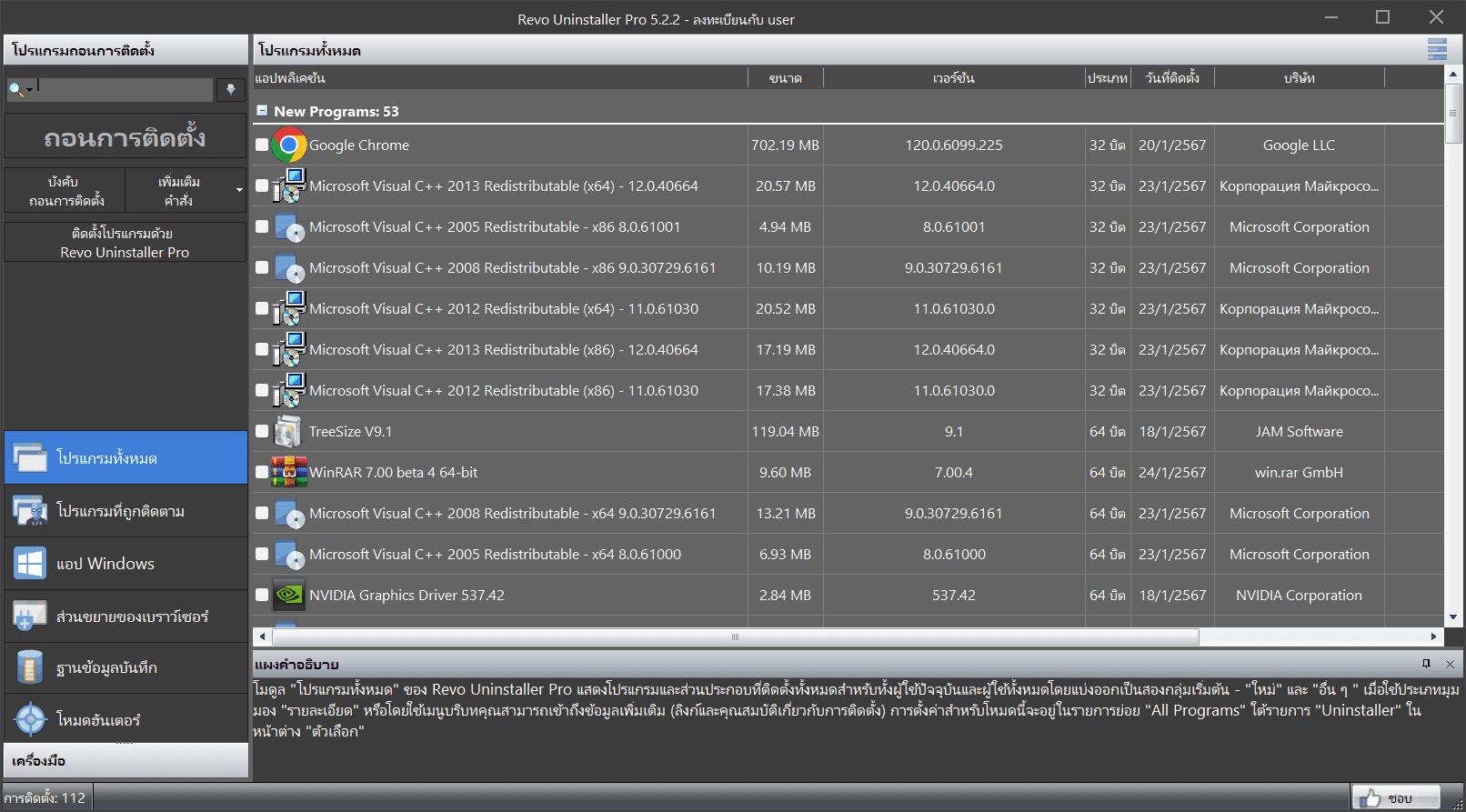Click ติดตั้งโปรแกรมด้วย Revo Uninstaller Pro button
The width and height of the screenshot is (1466, 812).
tap(126, 243)
